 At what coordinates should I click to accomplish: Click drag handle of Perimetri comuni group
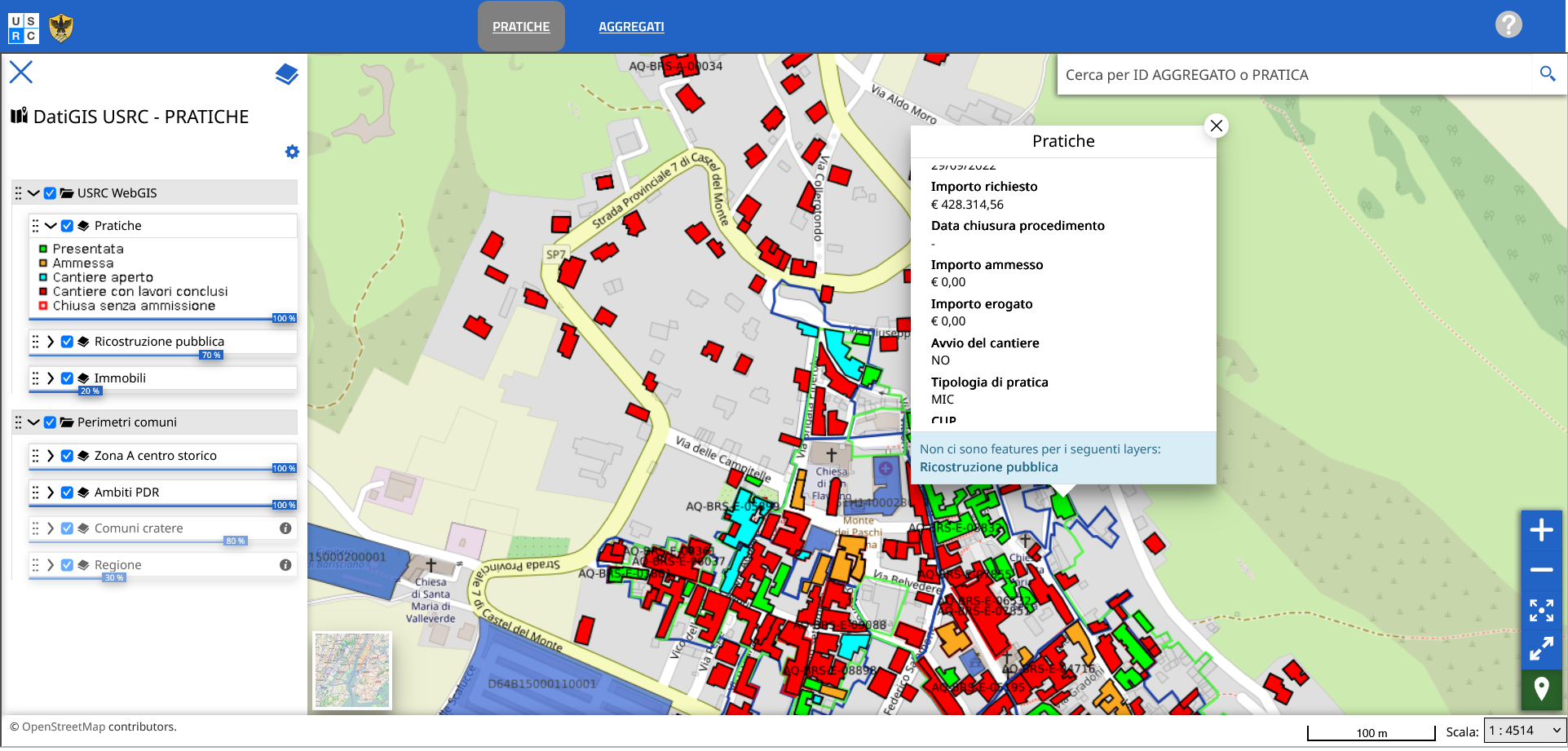pos(18,422)
